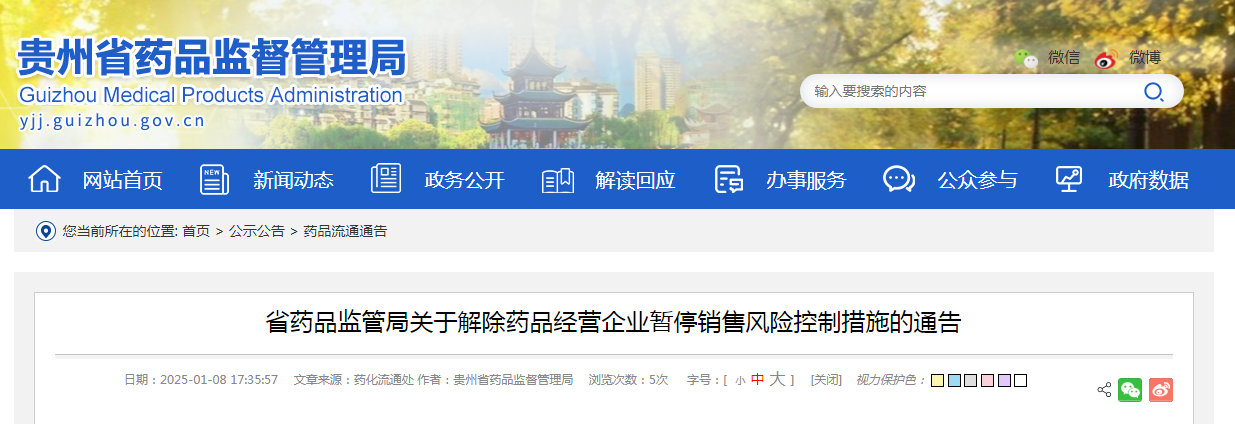Select the light blue eye-protection swatch

(954, 380)
